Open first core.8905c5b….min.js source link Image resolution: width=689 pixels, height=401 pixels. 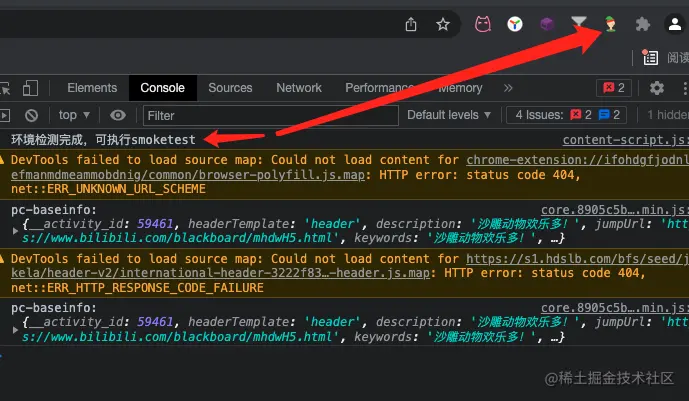(x=614, y=210)
